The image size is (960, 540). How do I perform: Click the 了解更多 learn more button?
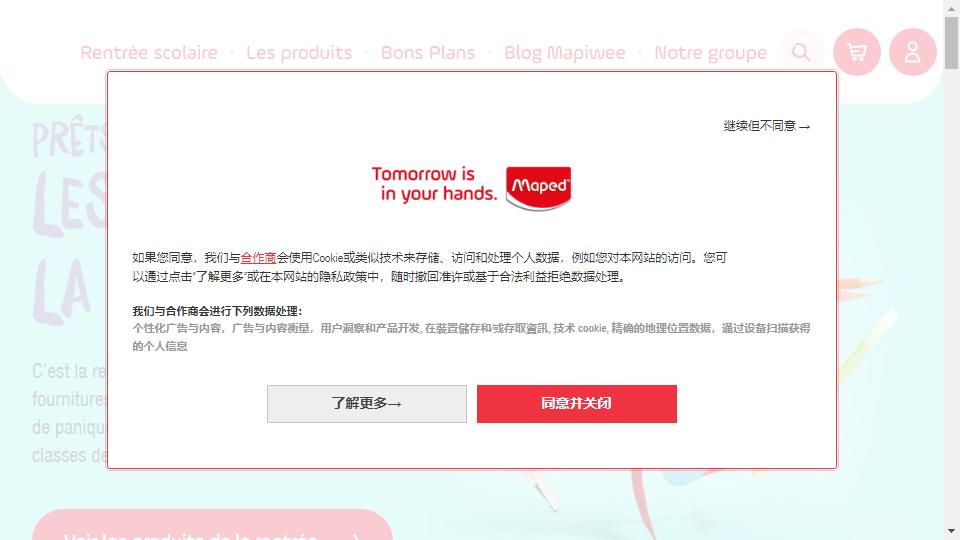click(x=367, y=403)
